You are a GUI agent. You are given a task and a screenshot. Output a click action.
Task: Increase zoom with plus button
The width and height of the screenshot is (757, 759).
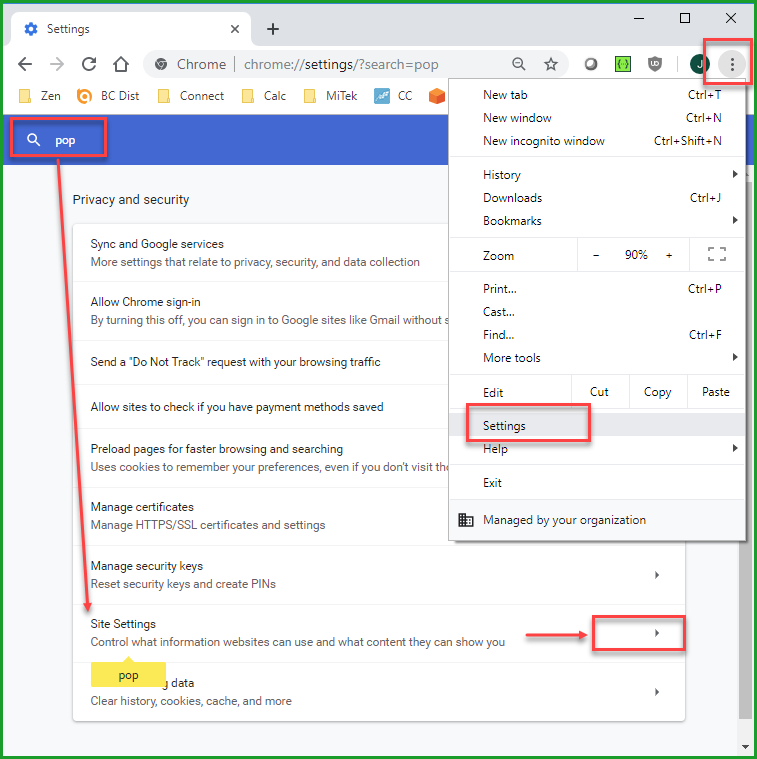click(x=669, y=255)
